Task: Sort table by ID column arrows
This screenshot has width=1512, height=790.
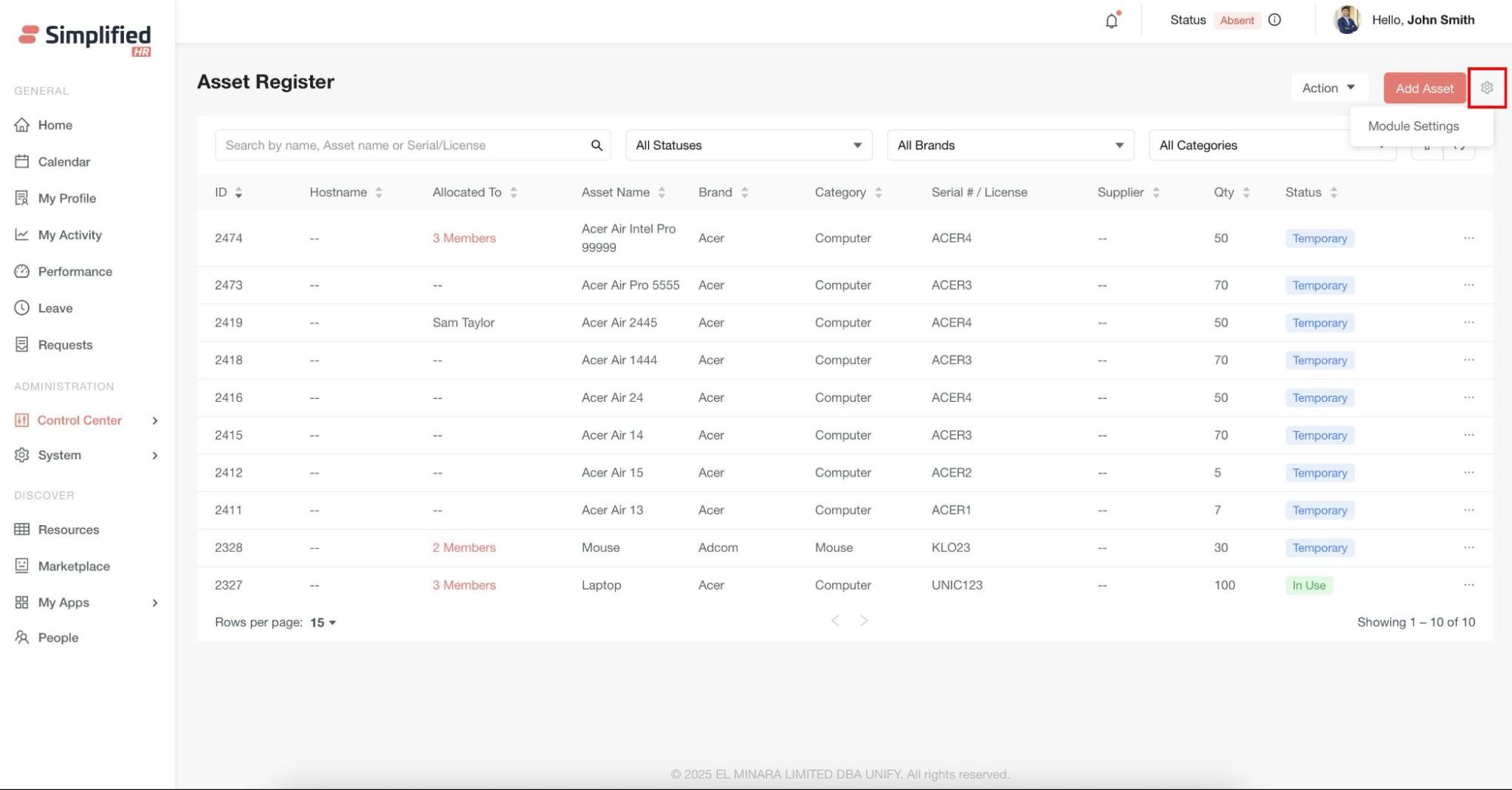Action: 238,193
